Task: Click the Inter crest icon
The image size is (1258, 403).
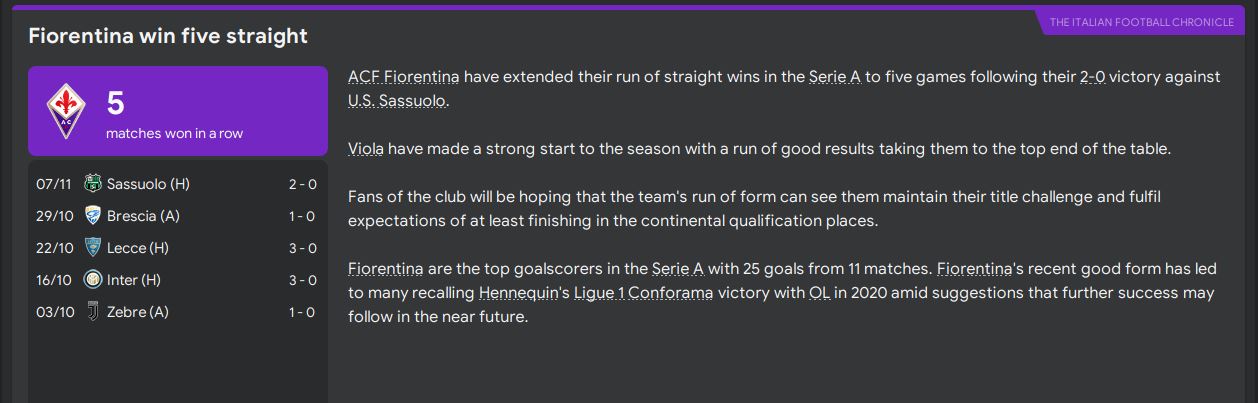Action: pos(93,280)
